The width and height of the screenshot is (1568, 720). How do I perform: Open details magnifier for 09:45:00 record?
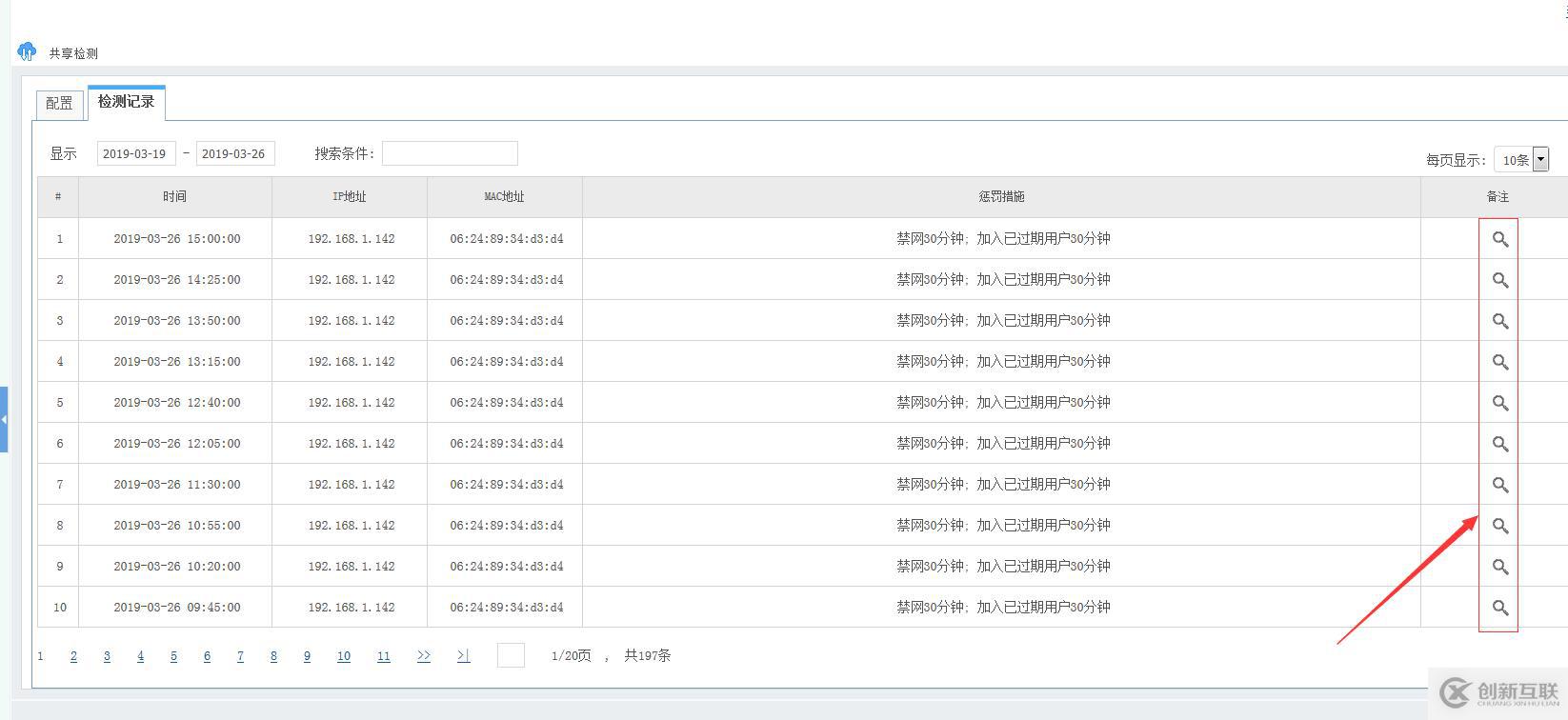click(1499, 608)
